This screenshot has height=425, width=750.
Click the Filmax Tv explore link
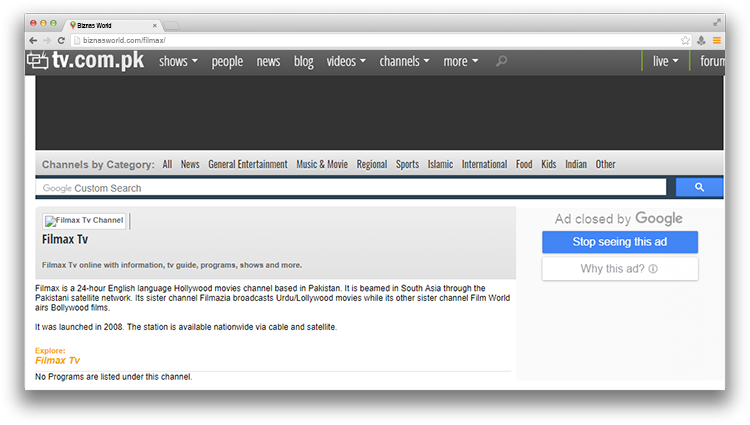[x=57, y=360]
